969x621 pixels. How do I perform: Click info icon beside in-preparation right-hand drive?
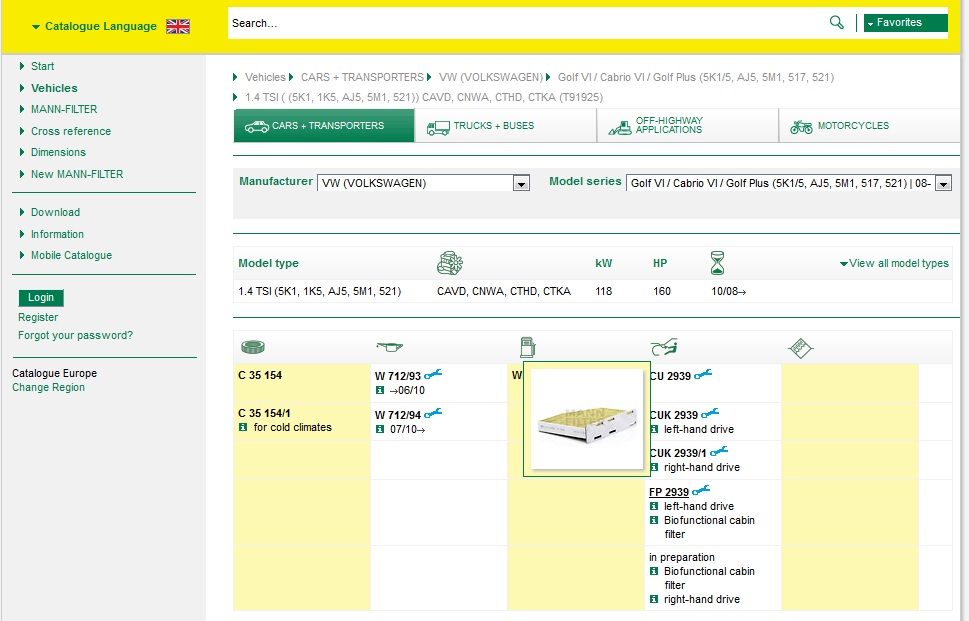654,599
